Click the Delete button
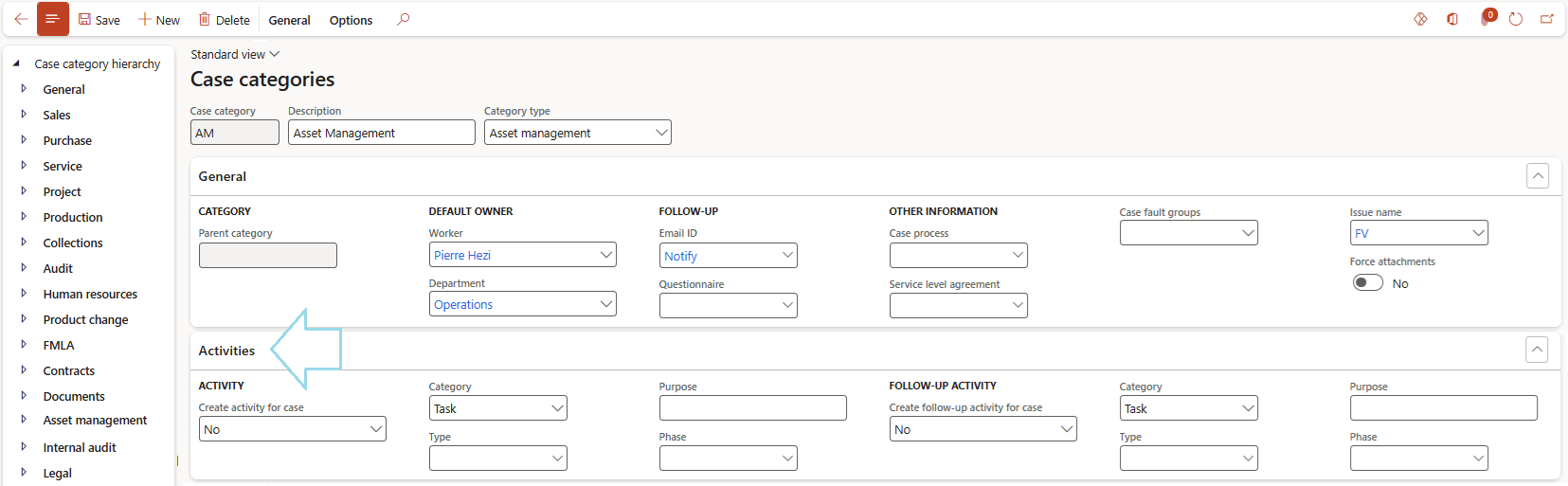Screen dimensions: 1568x486 point(224,20)
